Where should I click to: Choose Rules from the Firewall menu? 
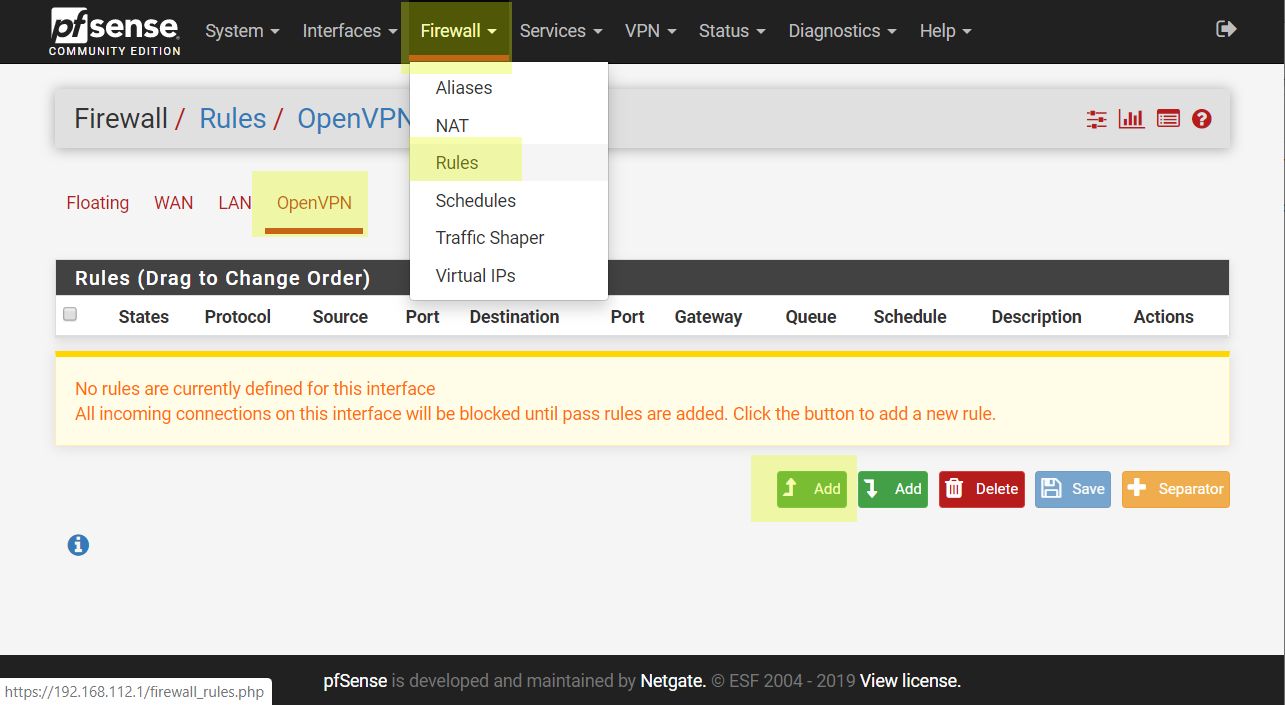509,163
